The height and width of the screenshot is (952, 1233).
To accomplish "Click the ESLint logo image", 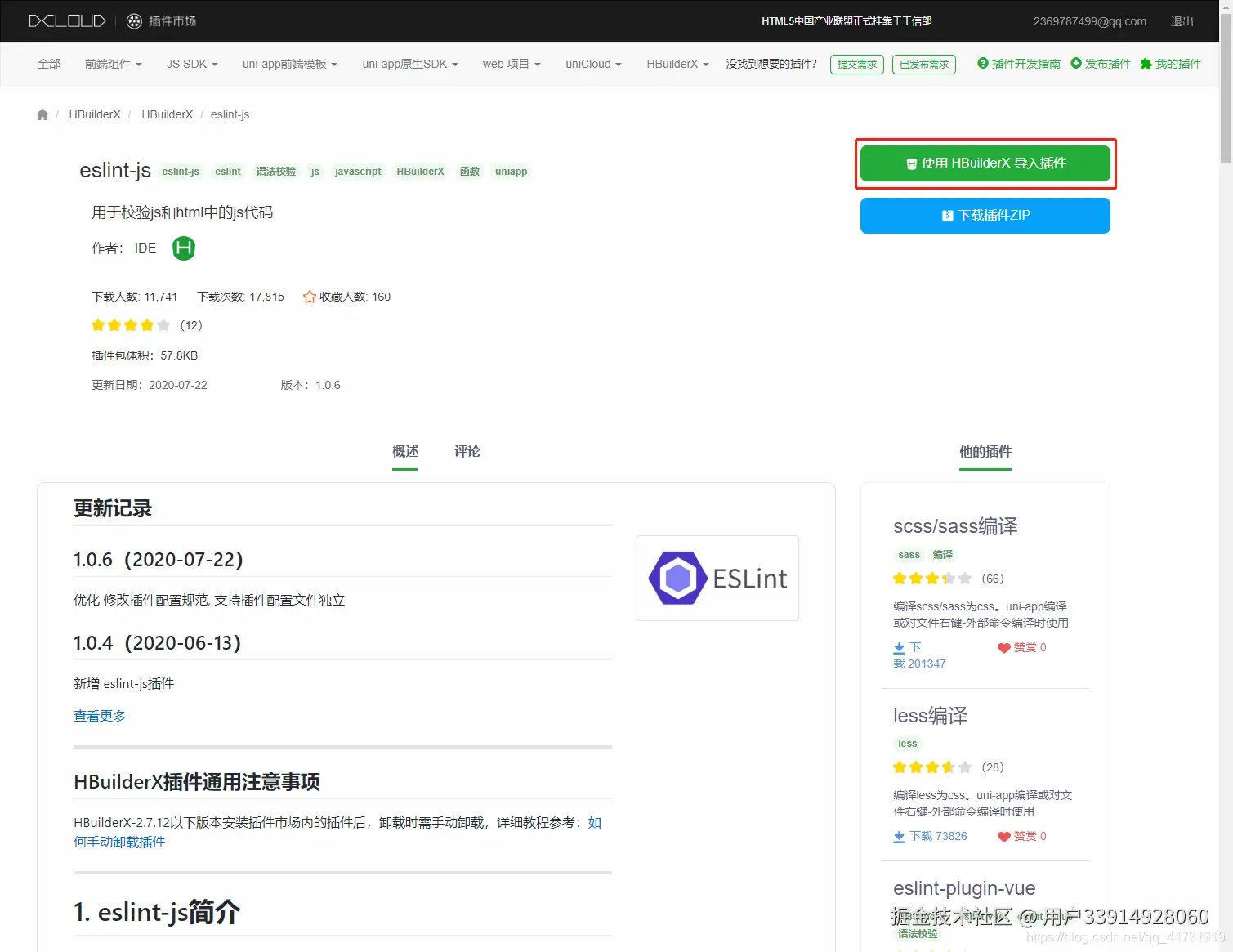I will 717,579.
